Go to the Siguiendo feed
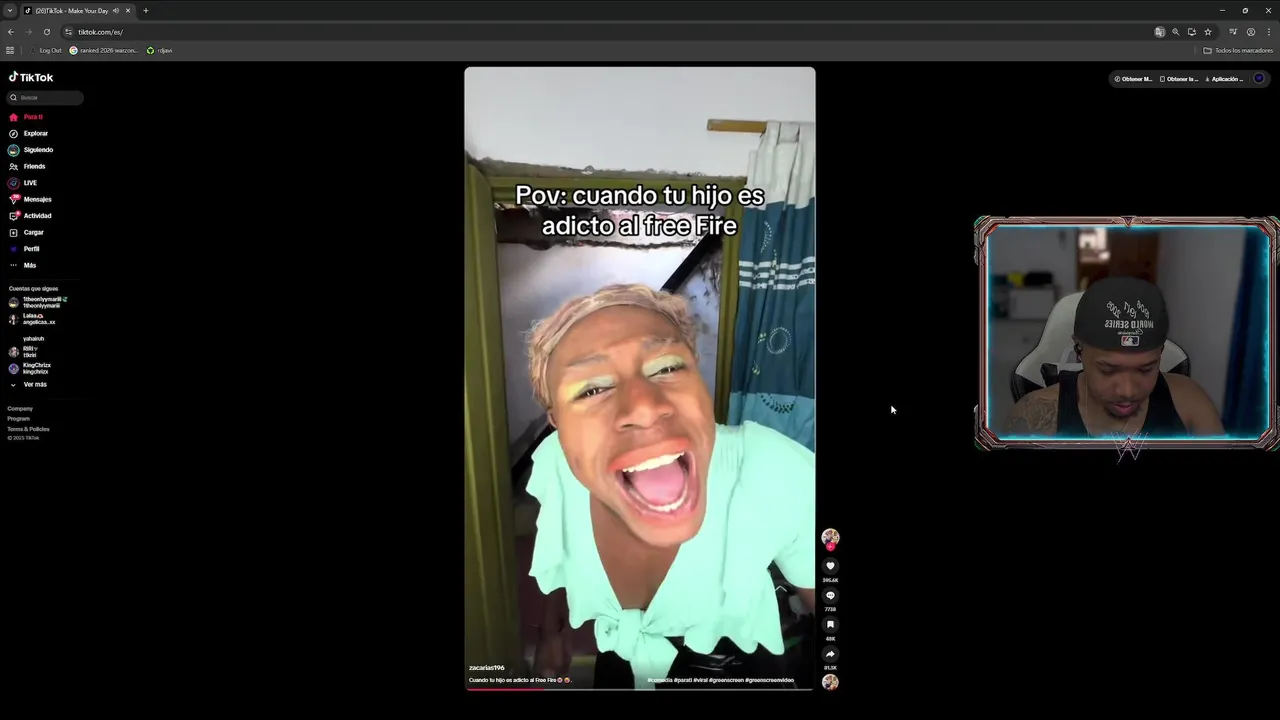 point(31,150)
